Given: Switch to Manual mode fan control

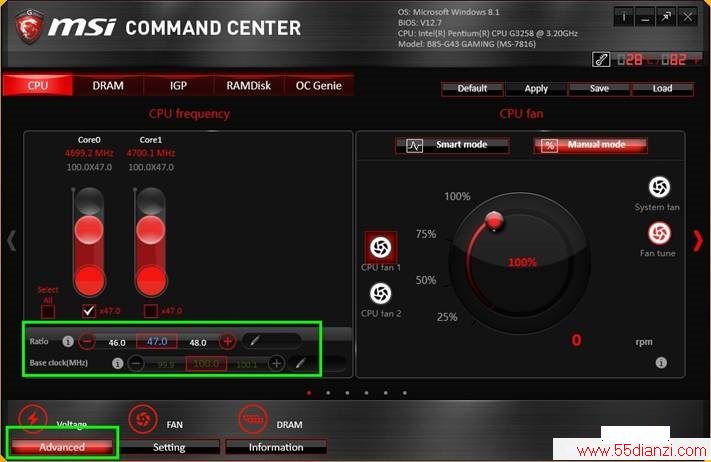Looking at the screenshot, I should coord(590,146).
